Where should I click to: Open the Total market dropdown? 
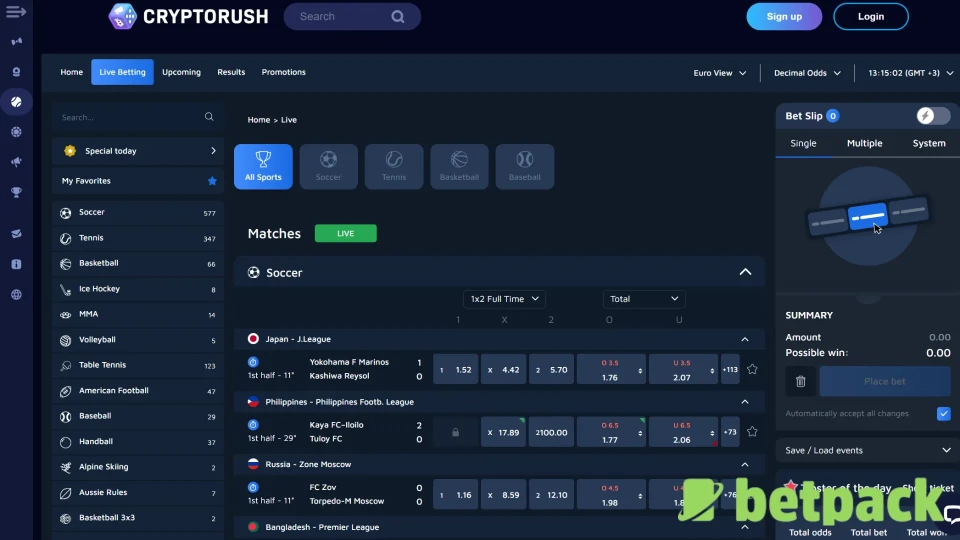click(643, 299)
